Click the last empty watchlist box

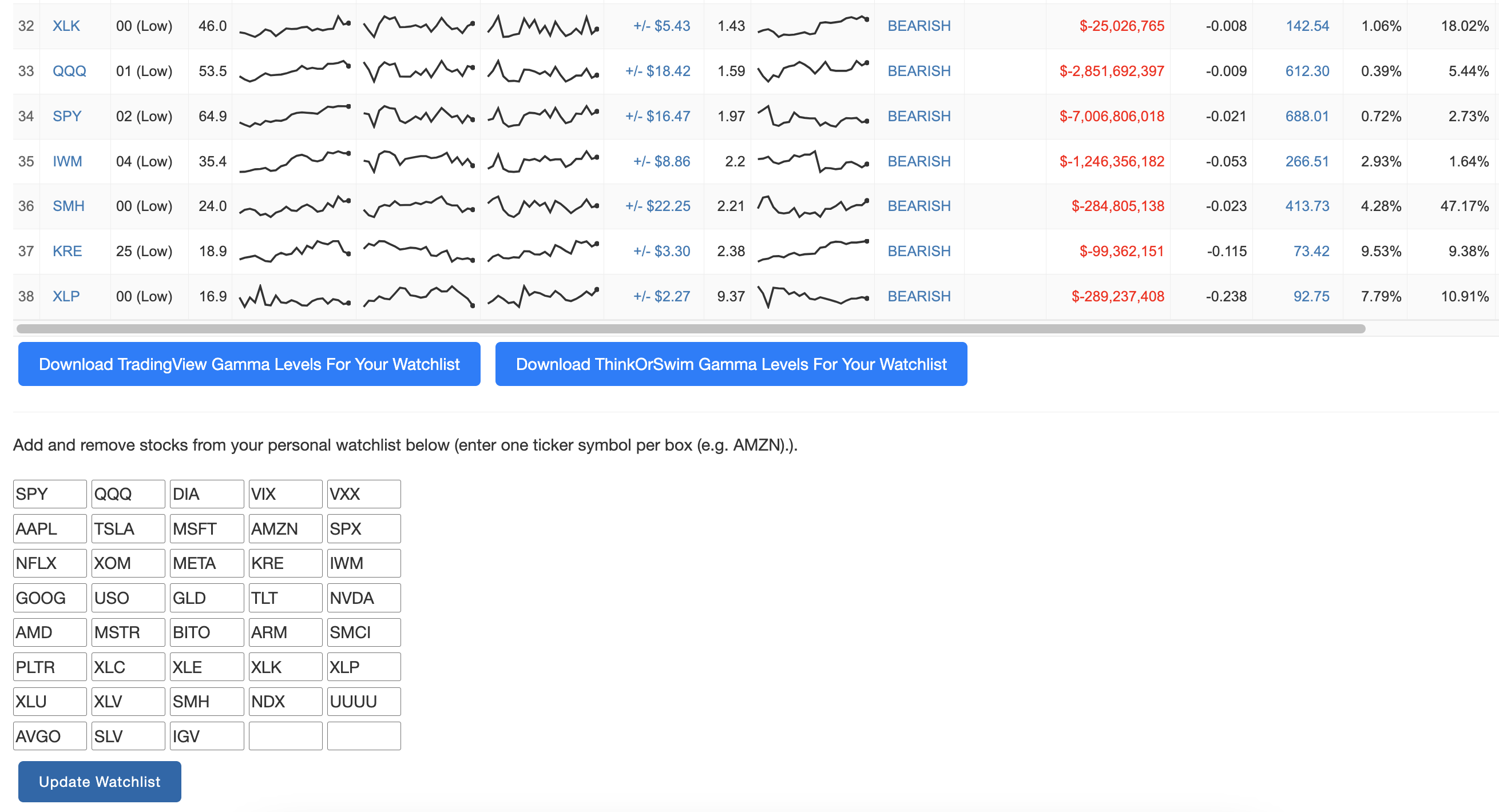tap(363, 736)
